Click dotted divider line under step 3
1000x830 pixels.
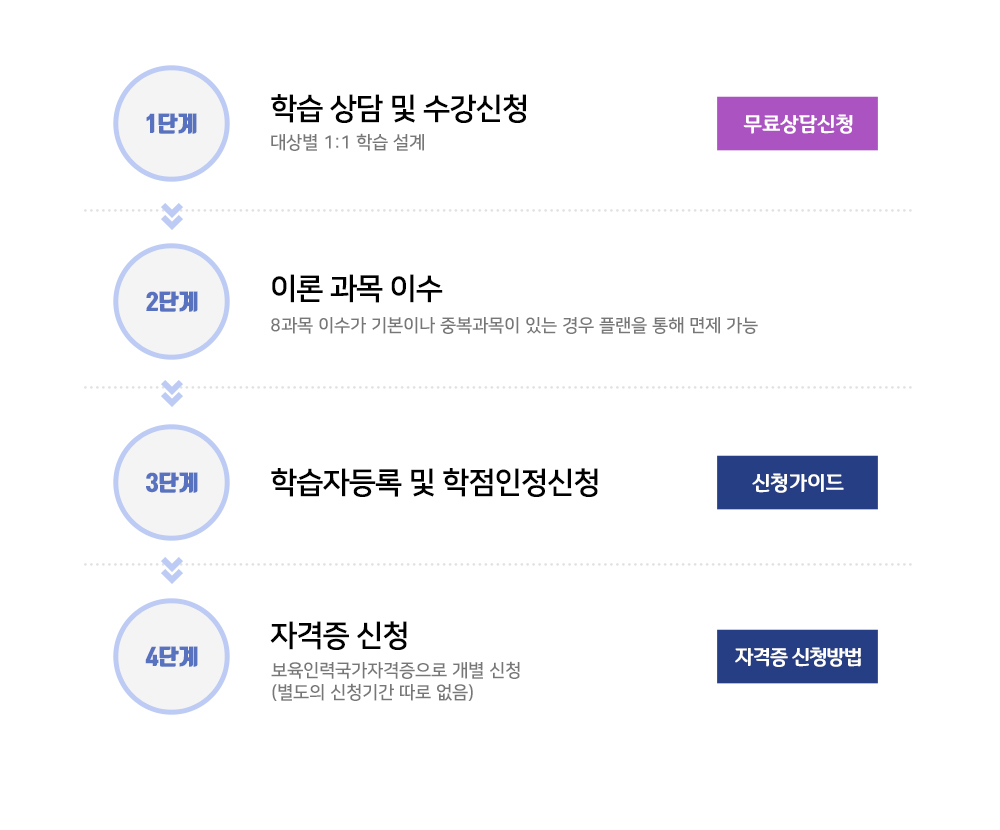497,564
